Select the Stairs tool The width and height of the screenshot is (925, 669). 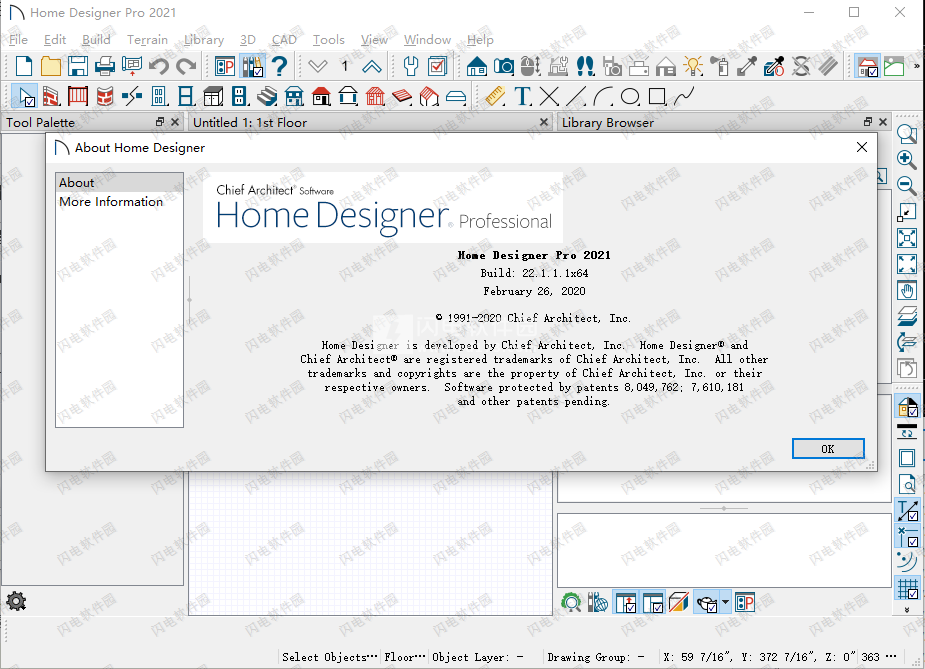[267, 96]
